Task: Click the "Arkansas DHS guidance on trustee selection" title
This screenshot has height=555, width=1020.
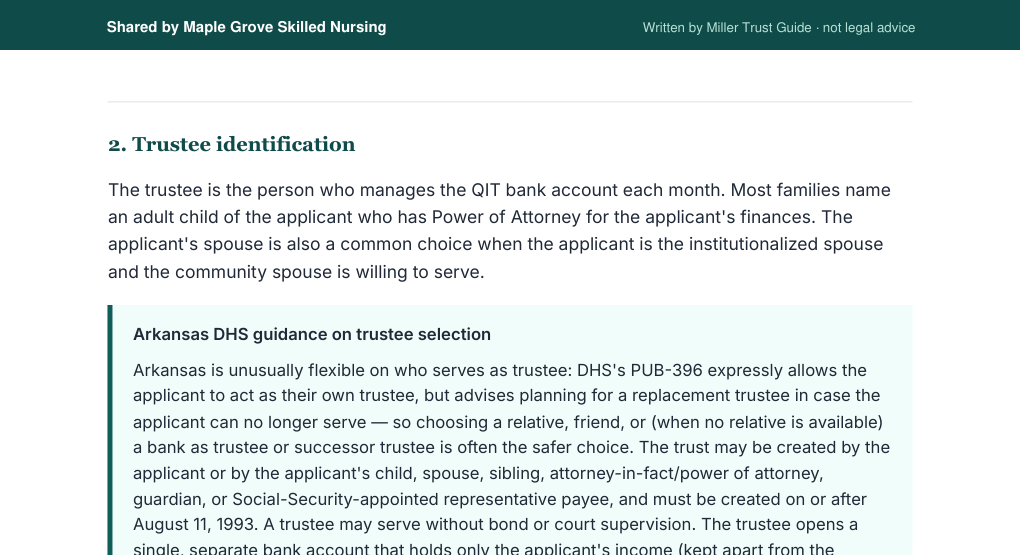Action: click(312, 334)
